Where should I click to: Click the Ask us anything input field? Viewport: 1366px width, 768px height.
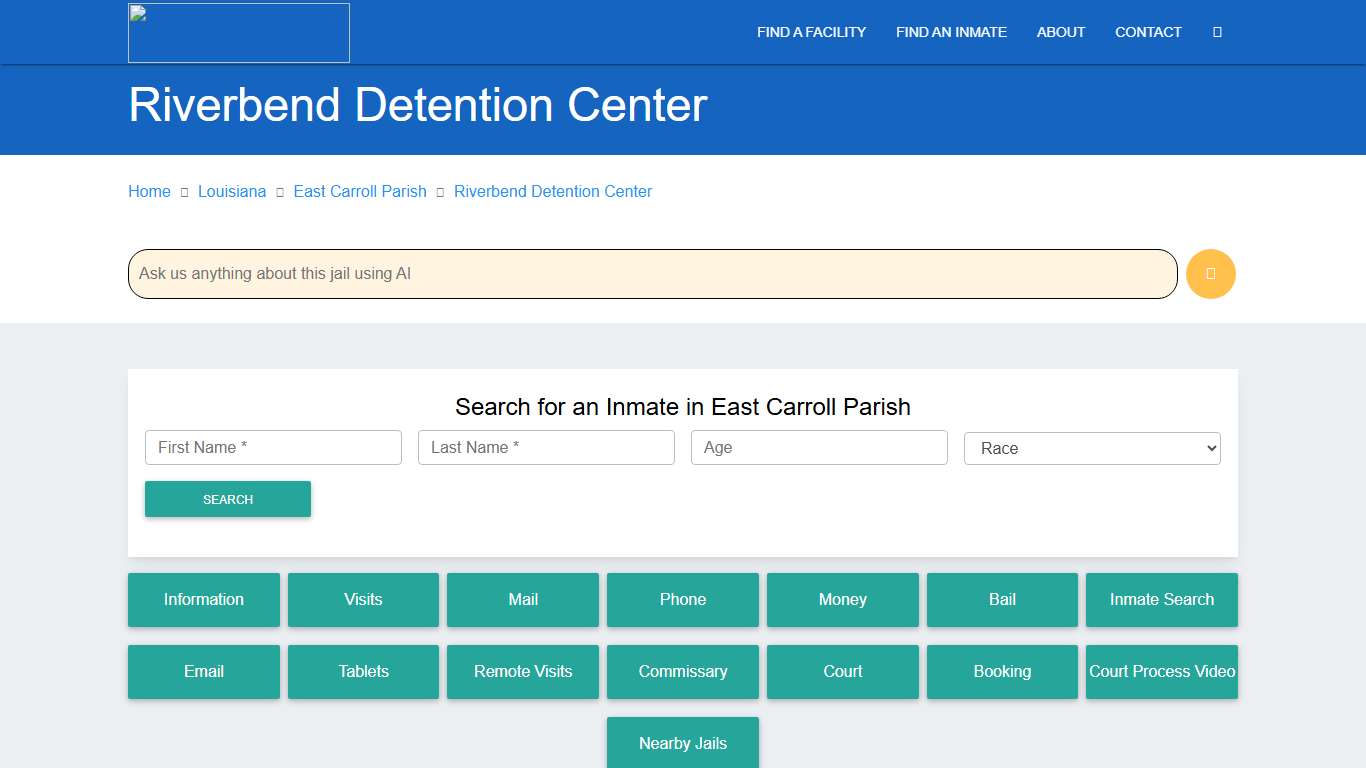pos(650,273)
